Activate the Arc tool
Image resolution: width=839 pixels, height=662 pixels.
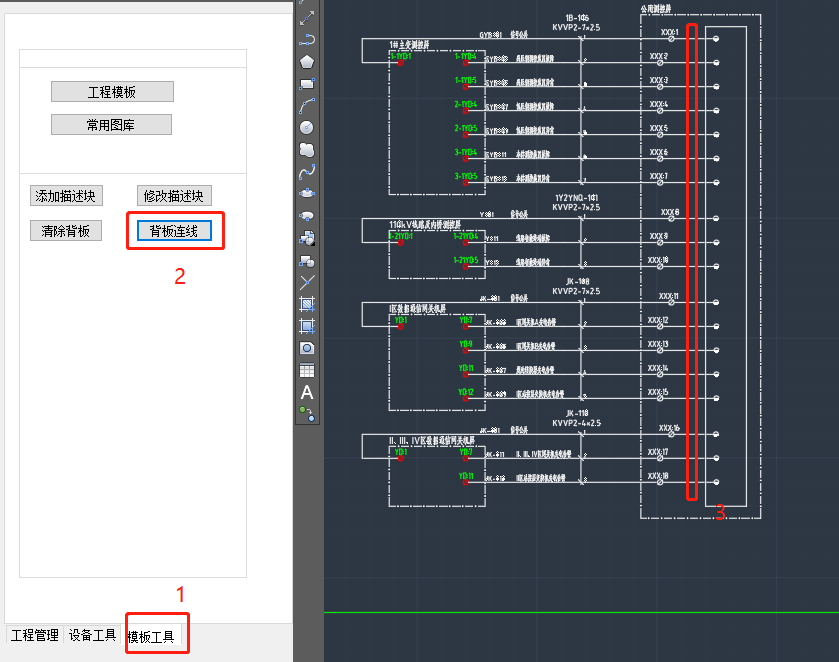tap(307, 105)
